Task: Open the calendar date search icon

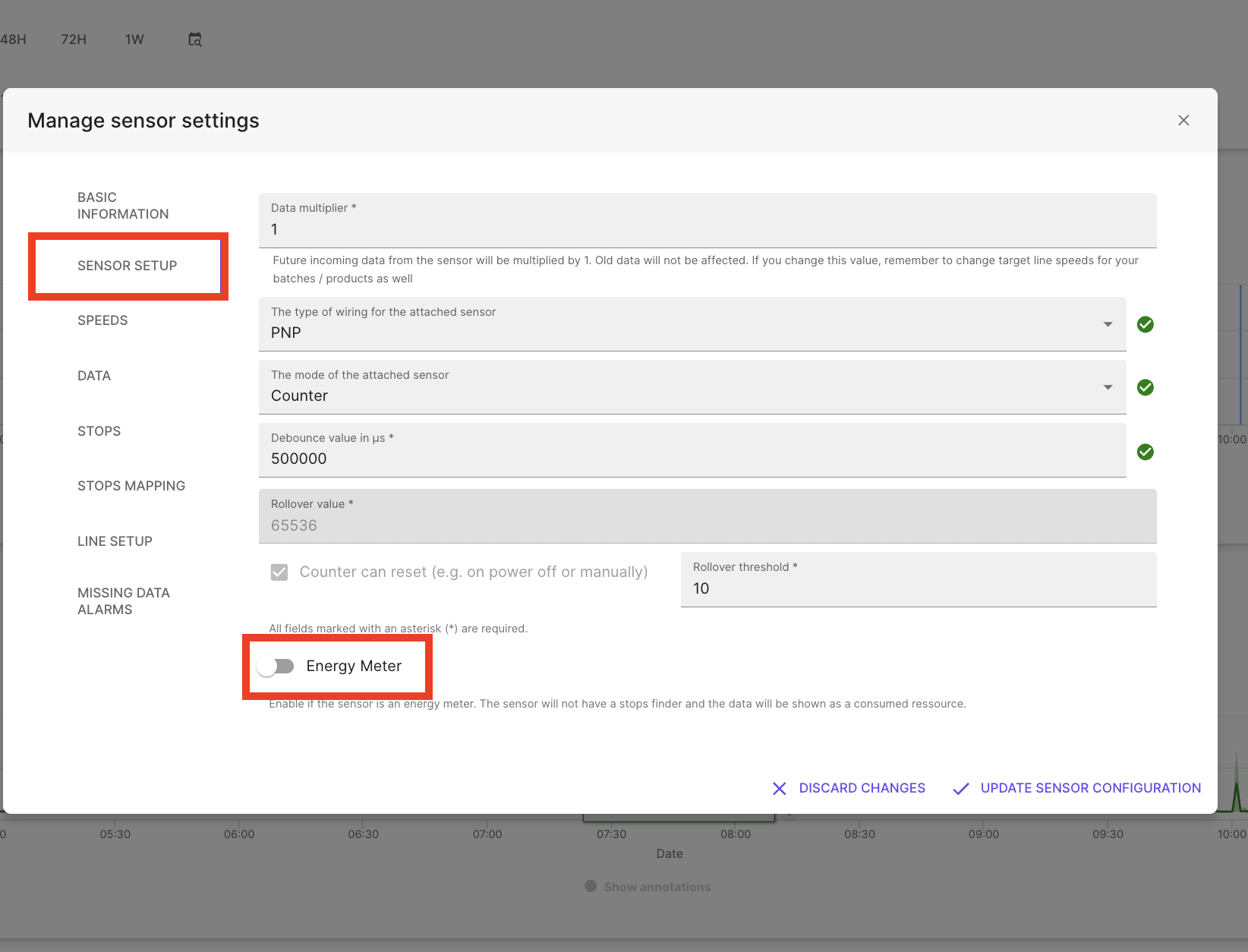Action: (195, 39)
